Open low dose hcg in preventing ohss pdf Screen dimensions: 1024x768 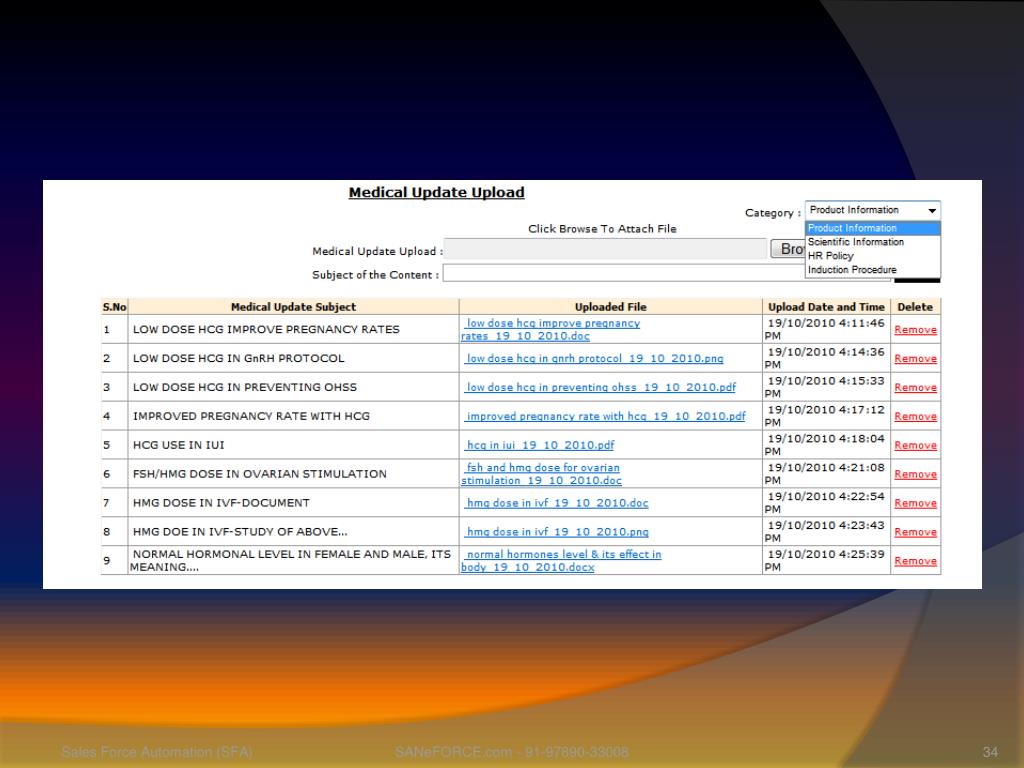coord(600,387)
